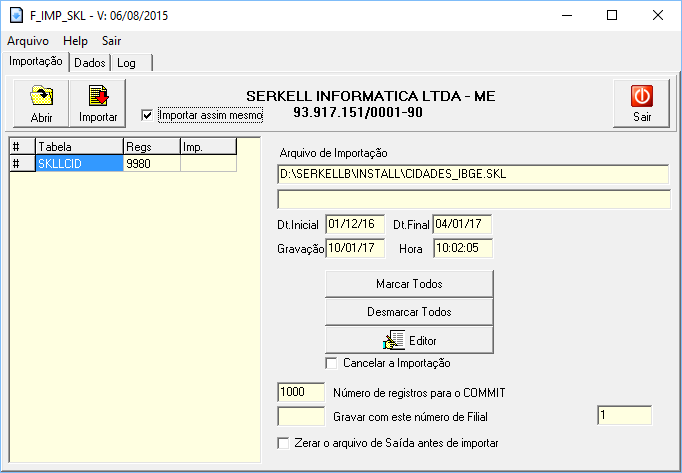
Task: Maximize the F_IMP_SKL window
Action: (x=612, y=16)
